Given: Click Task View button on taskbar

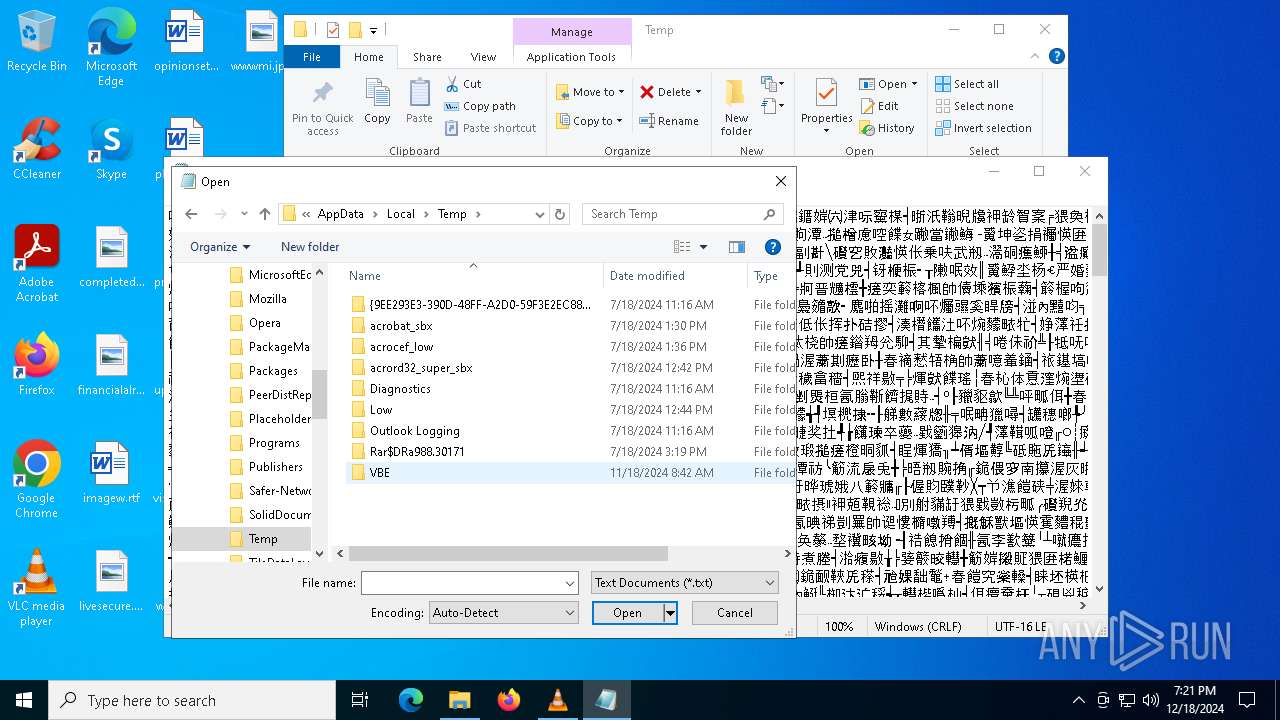Looking at the screenshot, I should tap(360, 700).
